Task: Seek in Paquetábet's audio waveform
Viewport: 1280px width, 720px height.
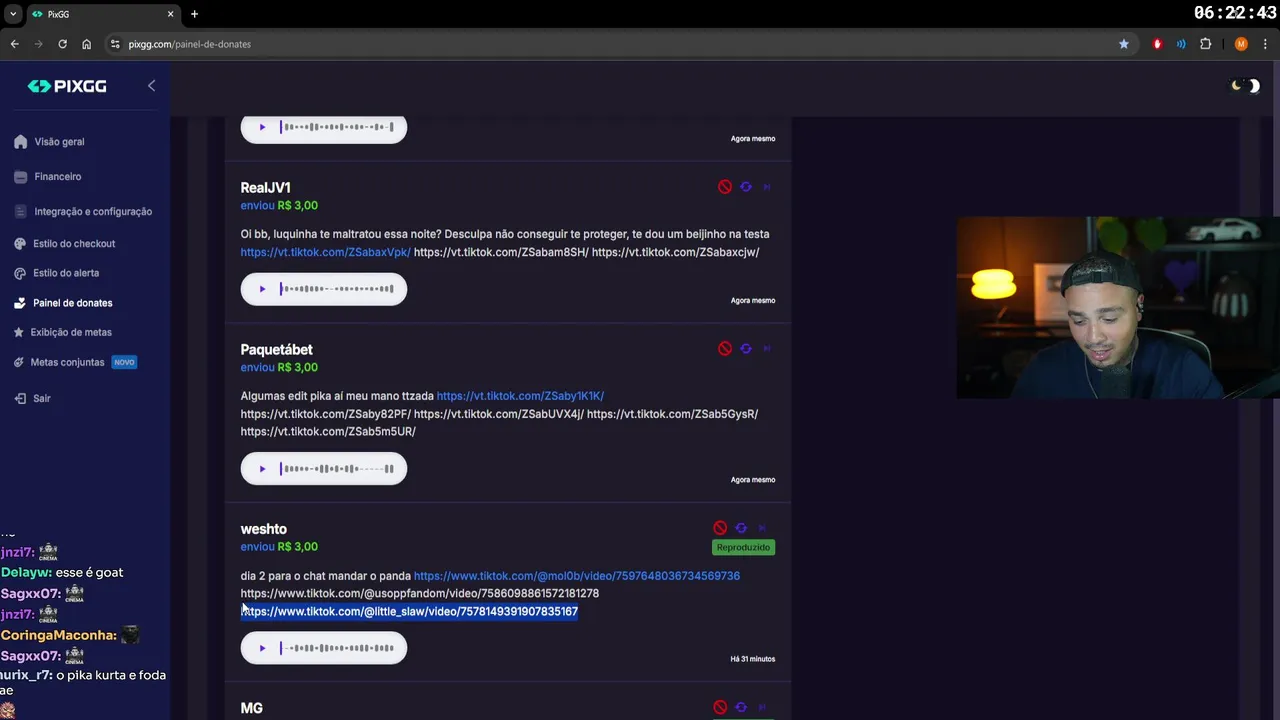Action: [337, 469]
